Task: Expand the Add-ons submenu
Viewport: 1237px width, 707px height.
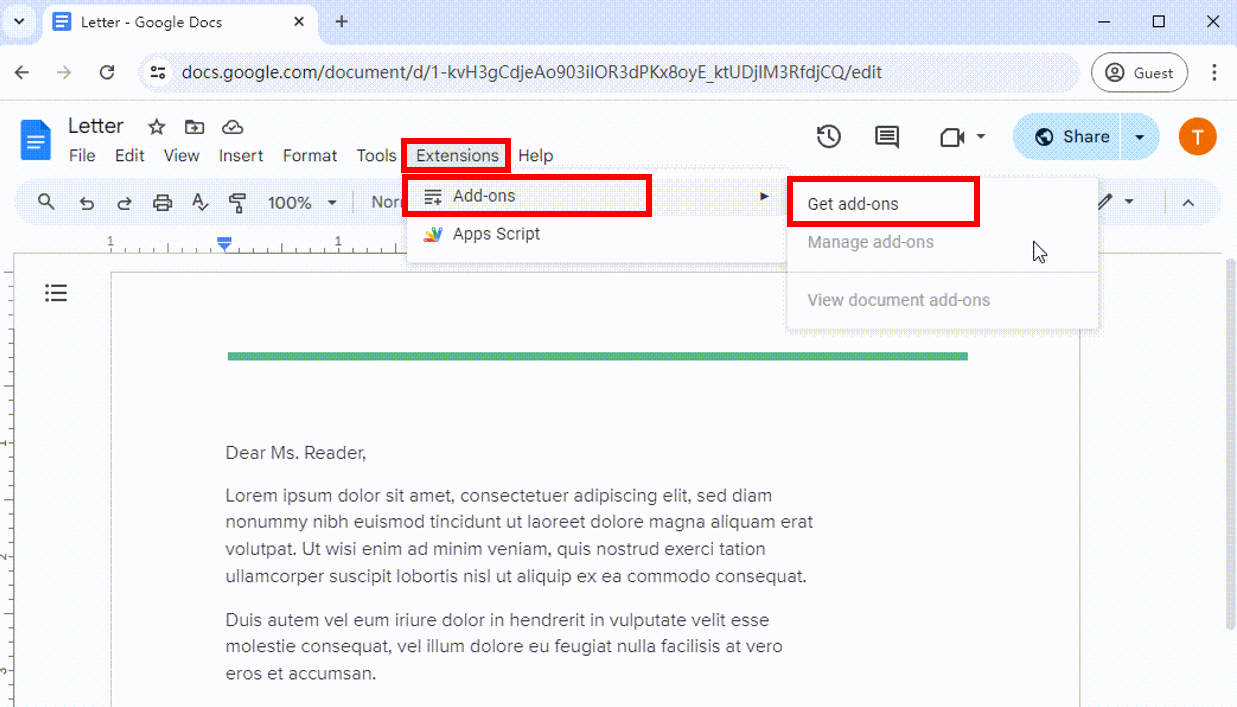Action: [598, 196]
